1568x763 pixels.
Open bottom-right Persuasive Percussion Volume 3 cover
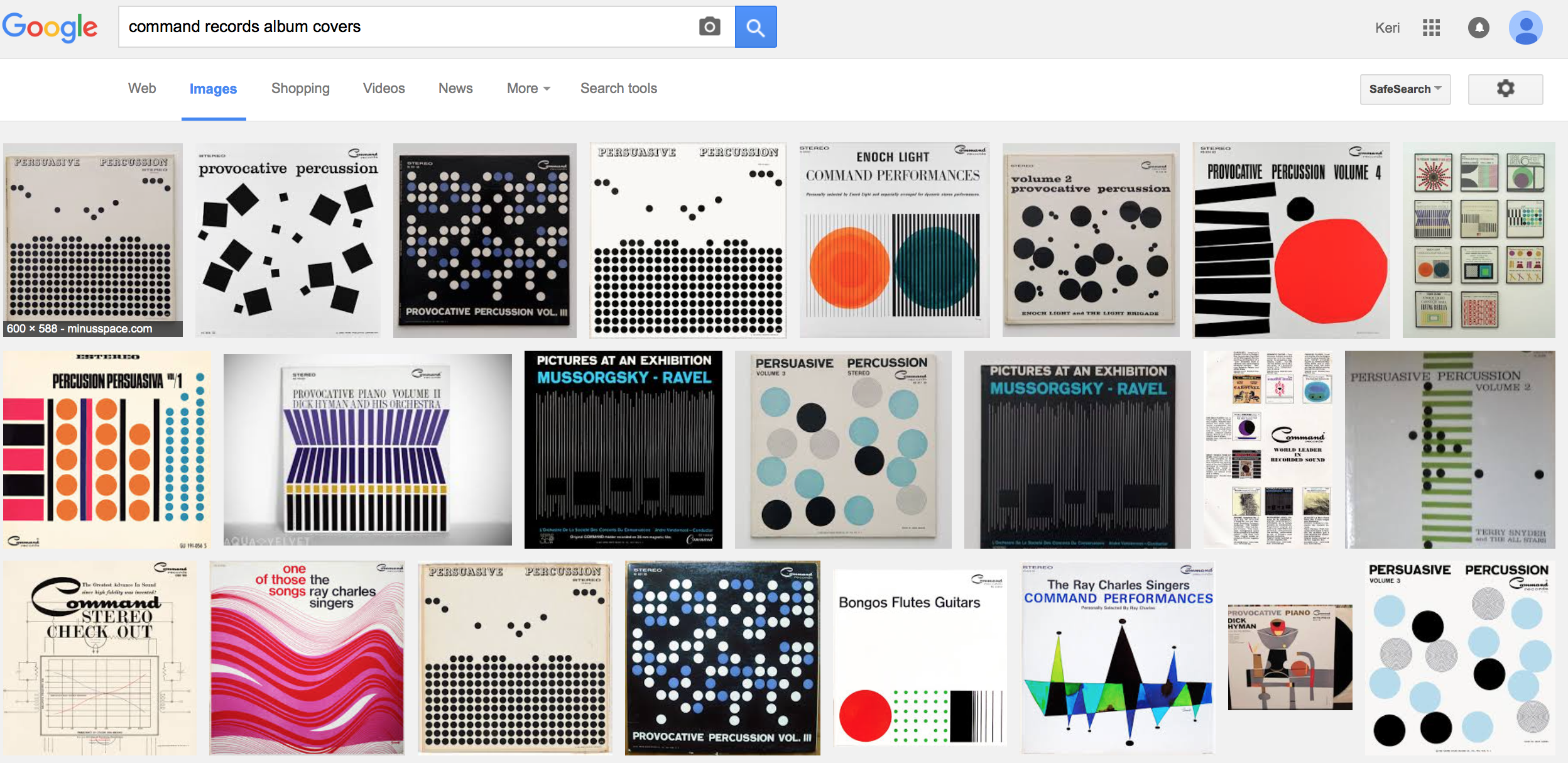click(x=1460, y=658)
